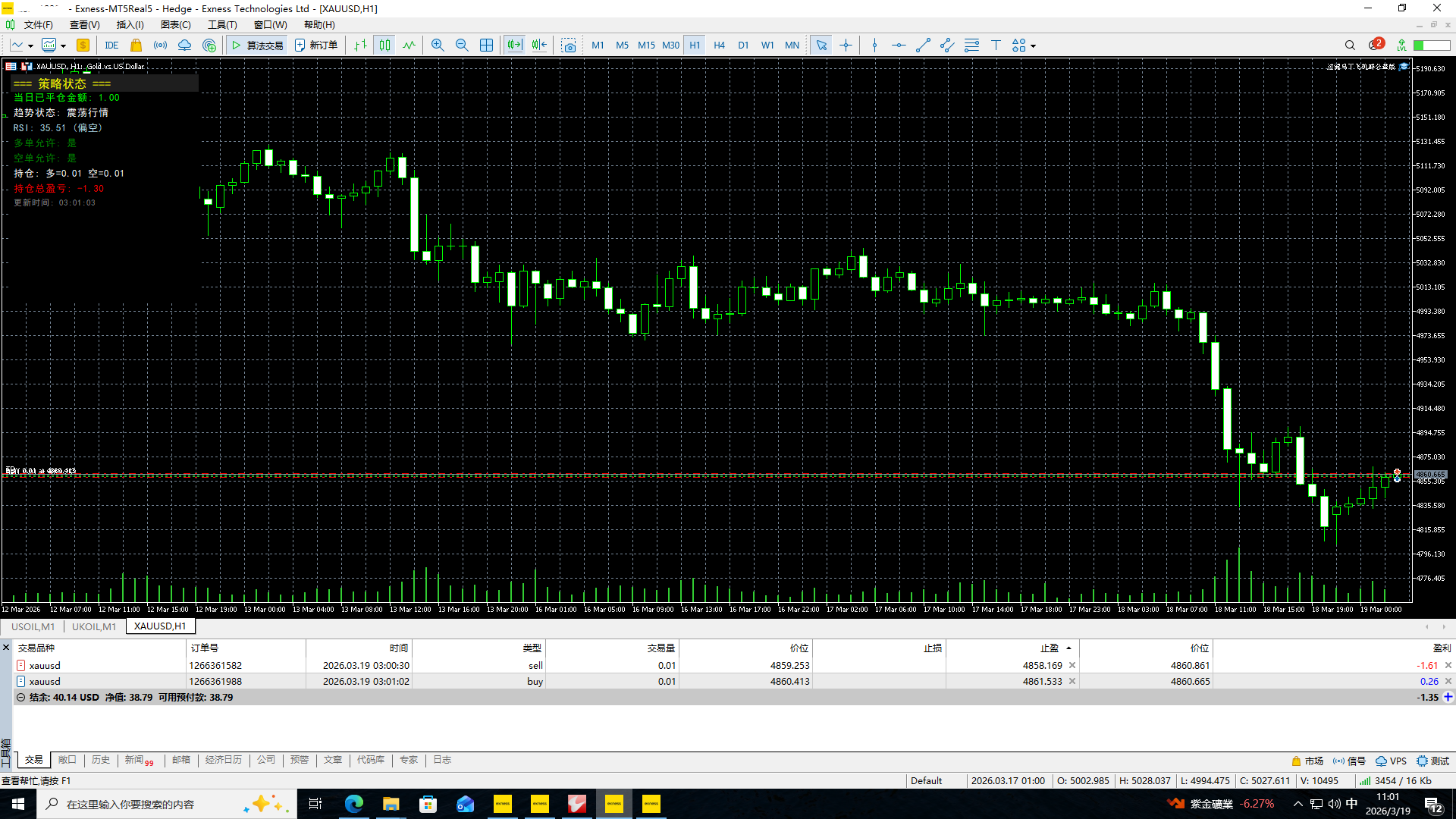The width and height of the screenshot is (1456, 819).
Task: Open the search magnifier in toolbar
Action: 1350,45
